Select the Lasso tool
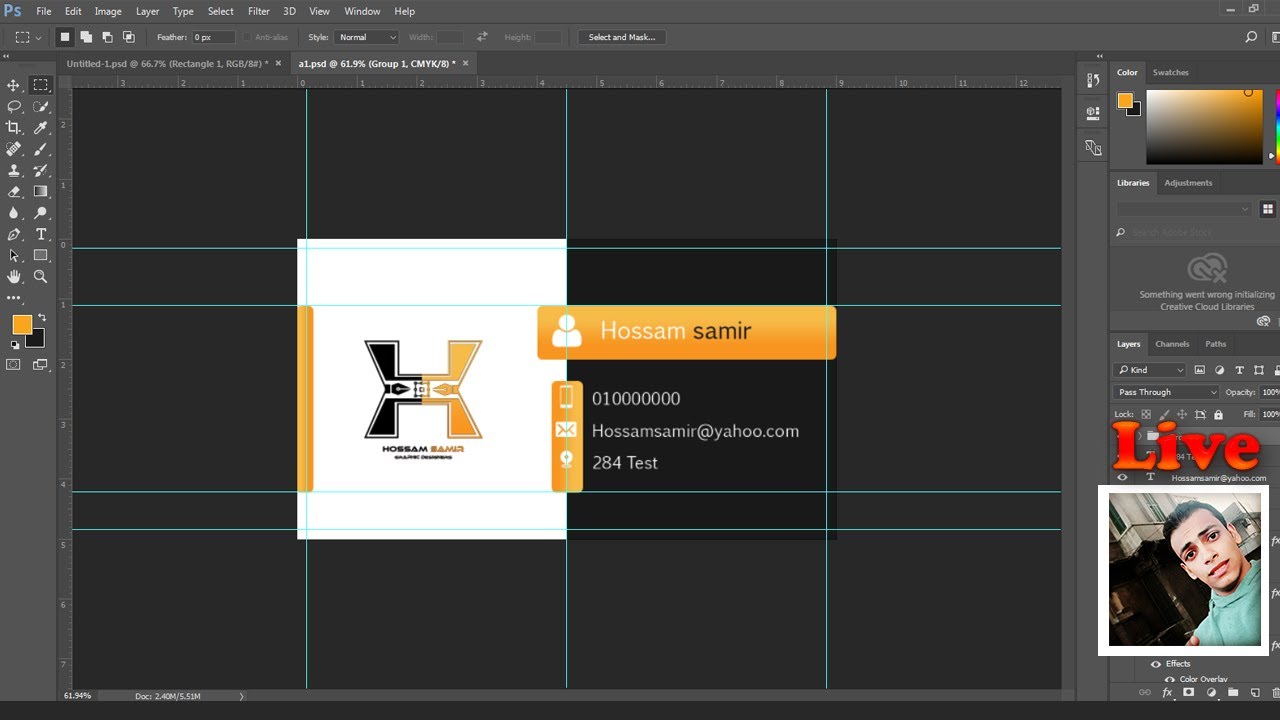Image resolution: width=1280 pixels, height=720 pixels. (14, 106)
